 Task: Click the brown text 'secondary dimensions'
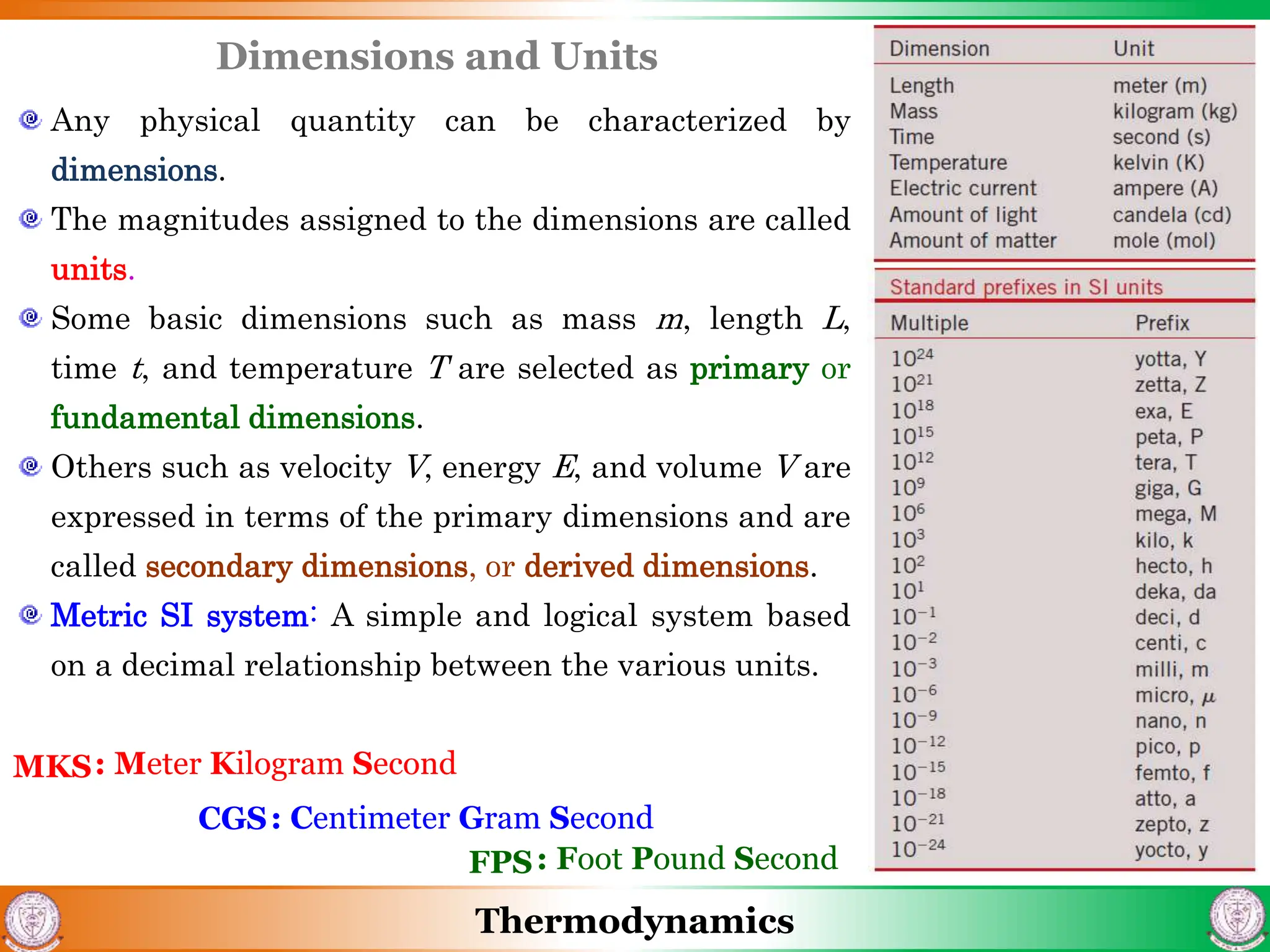click(x=306, y=566)
